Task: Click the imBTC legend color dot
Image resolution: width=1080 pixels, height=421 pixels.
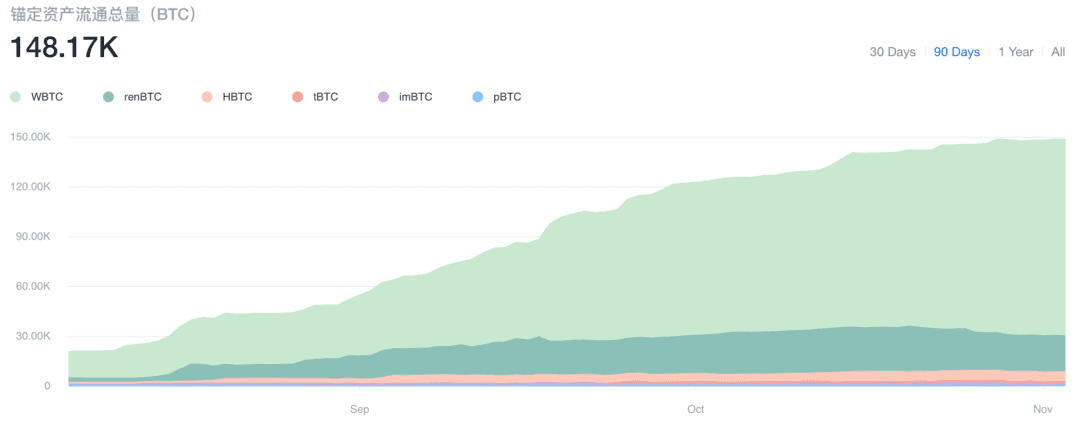Action: (384, 97)
